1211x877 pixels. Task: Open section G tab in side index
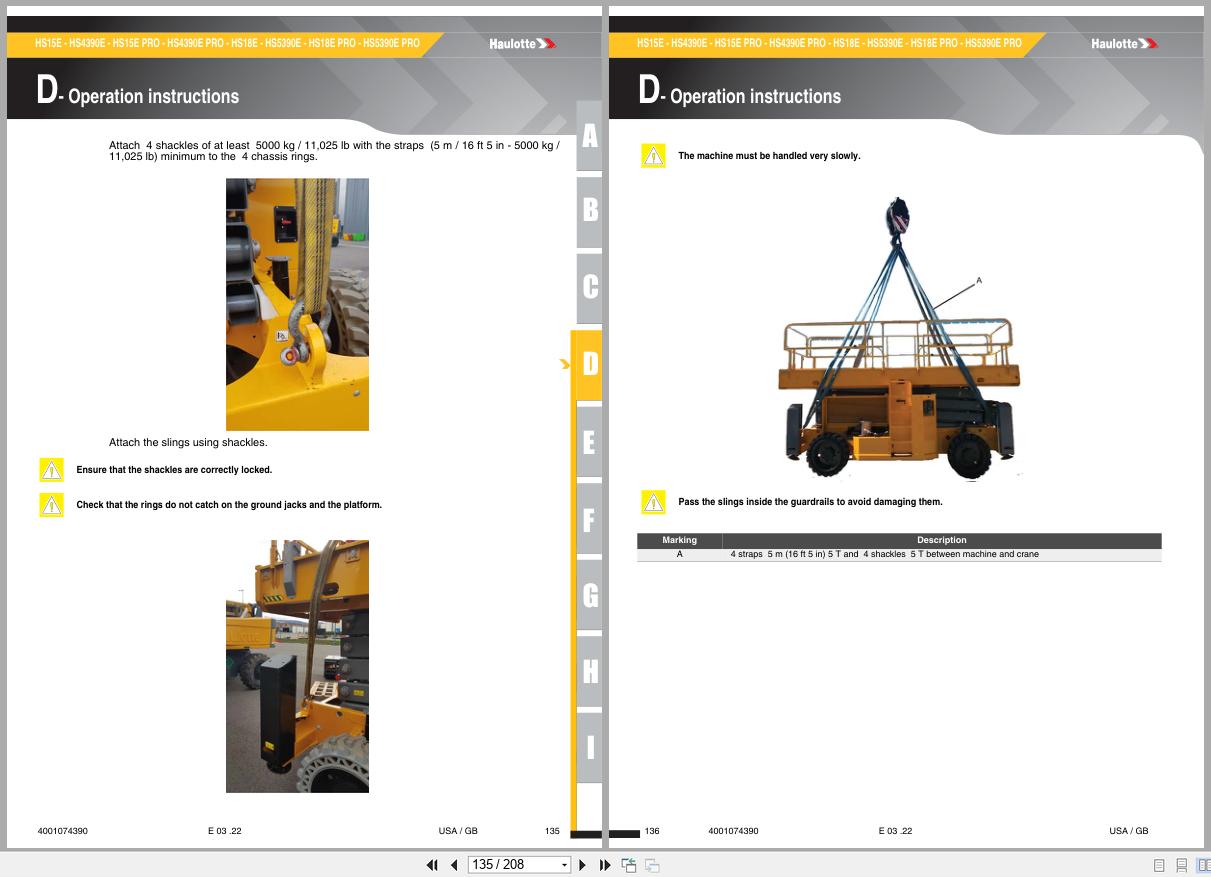coord(589,595)
